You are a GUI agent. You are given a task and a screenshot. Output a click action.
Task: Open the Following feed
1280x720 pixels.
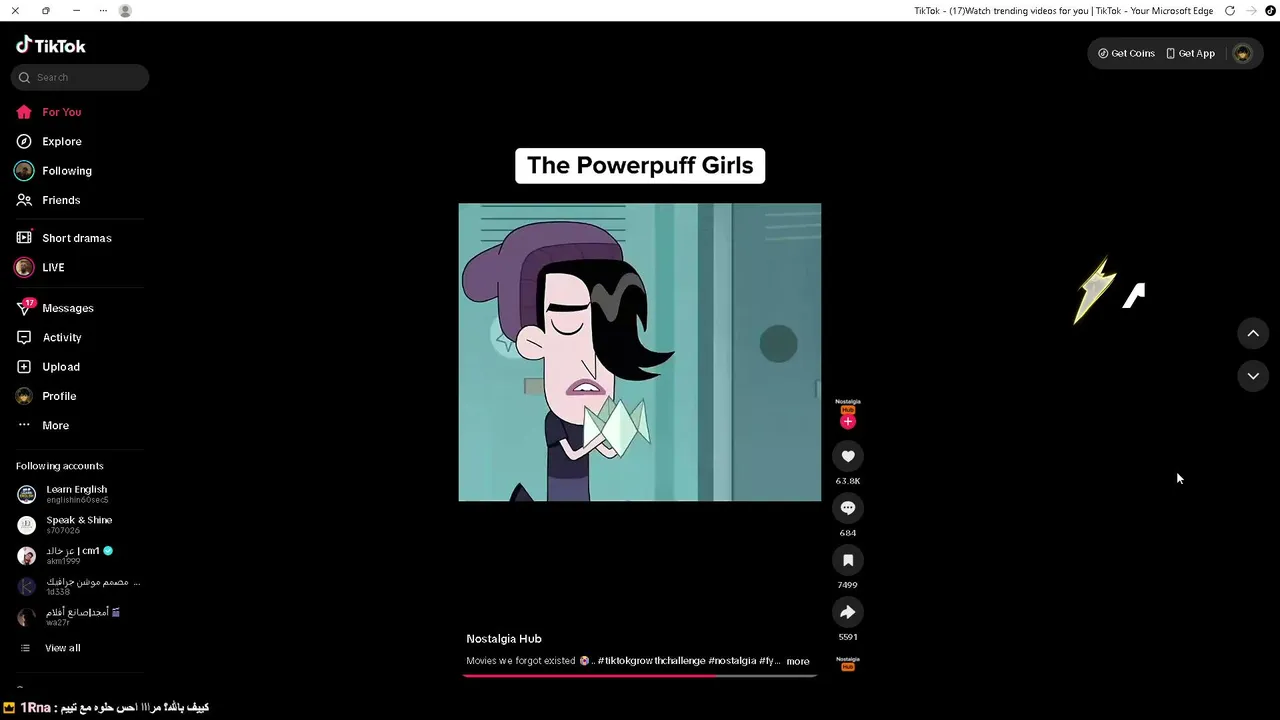coord(53,171)
